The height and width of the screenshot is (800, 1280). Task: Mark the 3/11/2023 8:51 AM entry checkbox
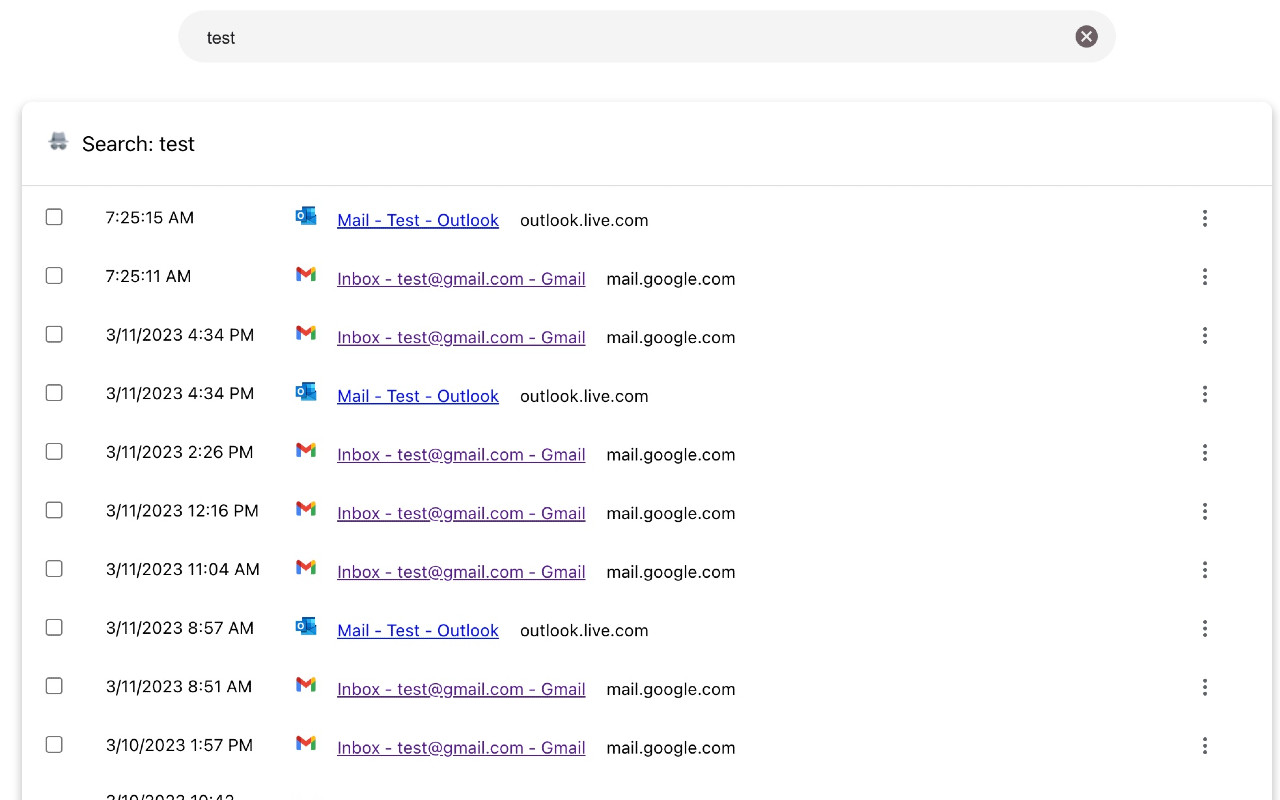click(x=54, y=686)
